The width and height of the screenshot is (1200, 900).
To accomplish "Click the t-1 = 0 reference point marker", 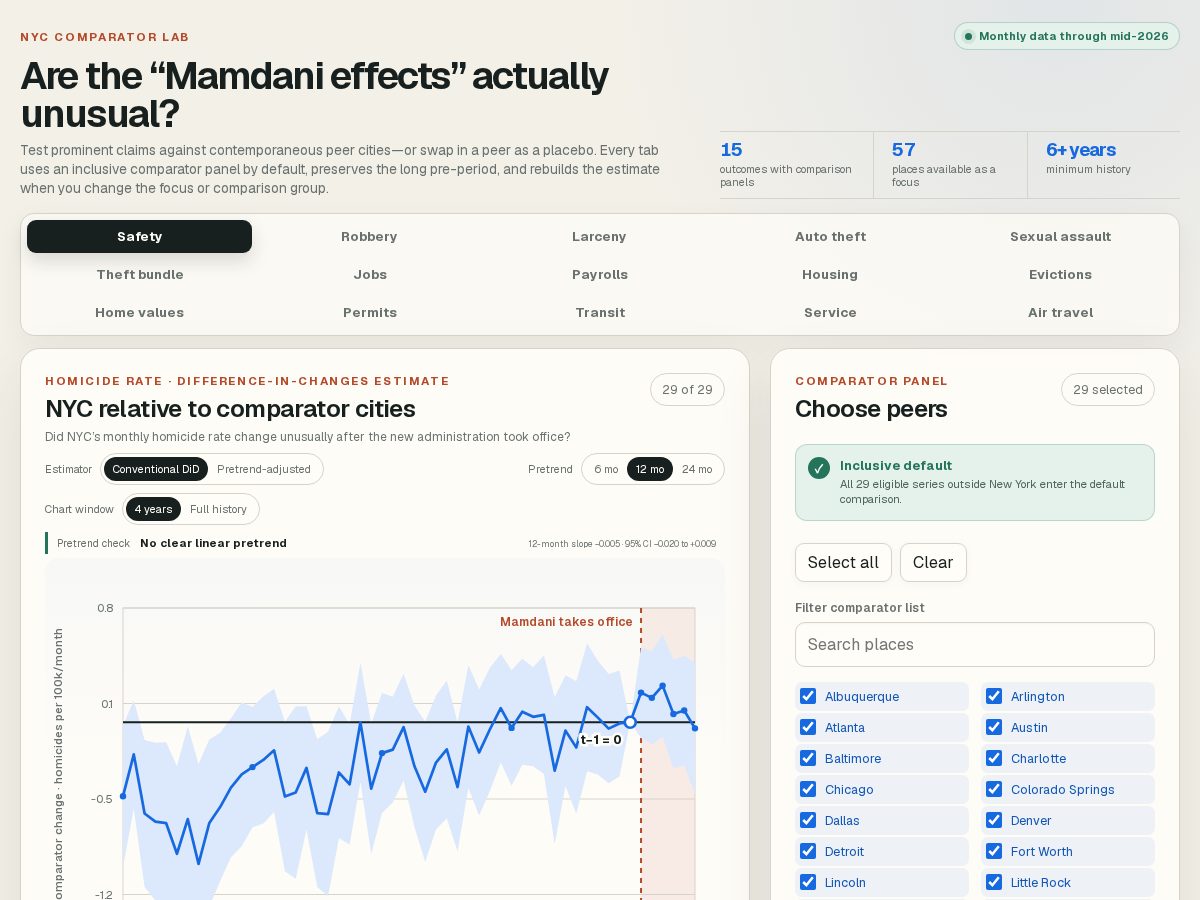I will click(630, 722).
